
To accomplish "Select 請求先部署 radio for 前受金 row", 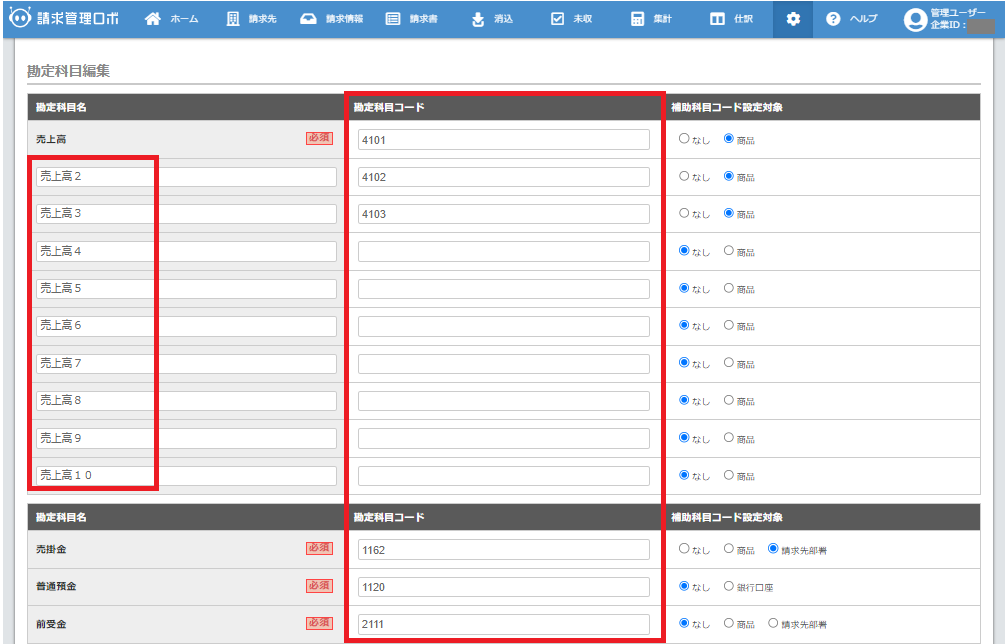I will click(x=772, y=623).
